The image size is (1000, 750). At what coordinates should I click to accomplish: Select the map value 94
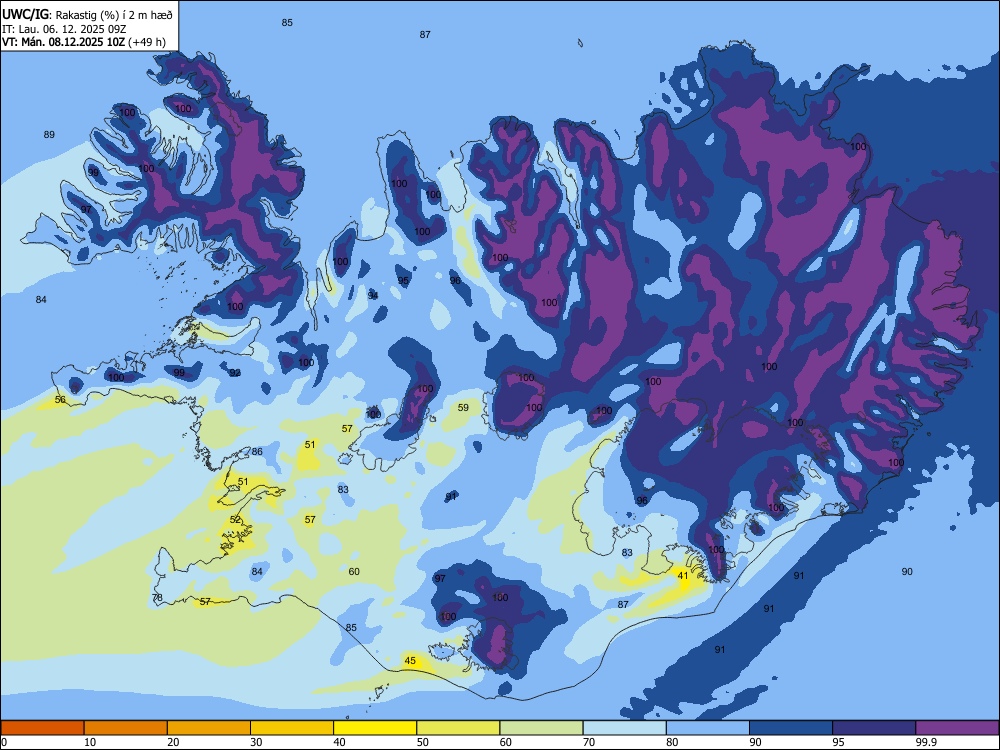(373, 295)
